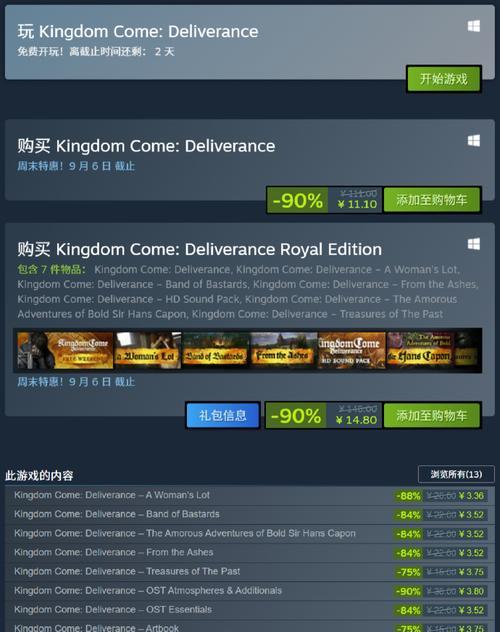Open Band of Bastards DLC row
The height and width of the screenshot is (632, 500).
click(x=247, y=514)
